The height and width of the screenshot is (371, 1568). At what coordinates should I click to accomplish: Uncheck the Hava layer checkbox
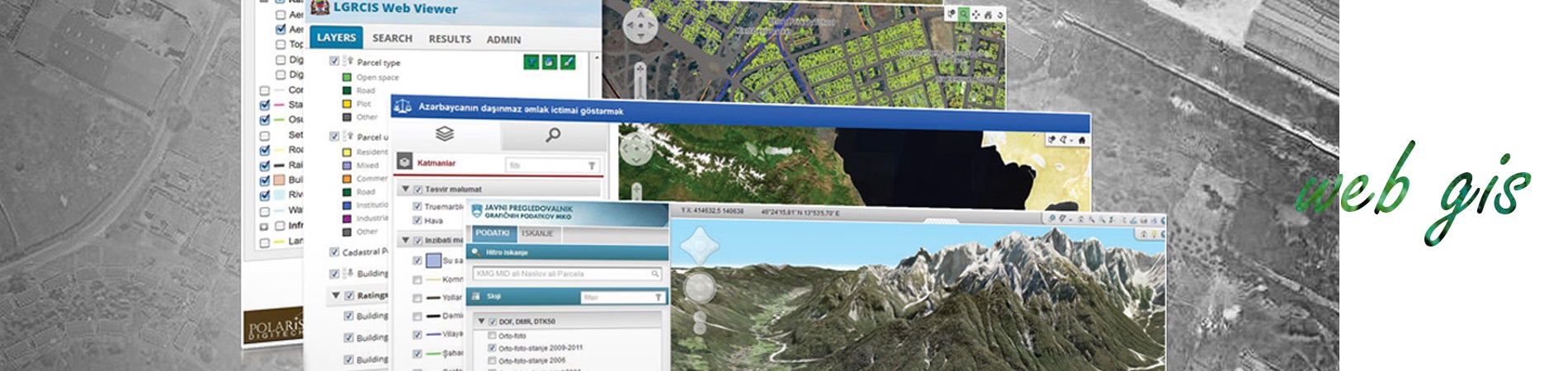coord(418,220)
